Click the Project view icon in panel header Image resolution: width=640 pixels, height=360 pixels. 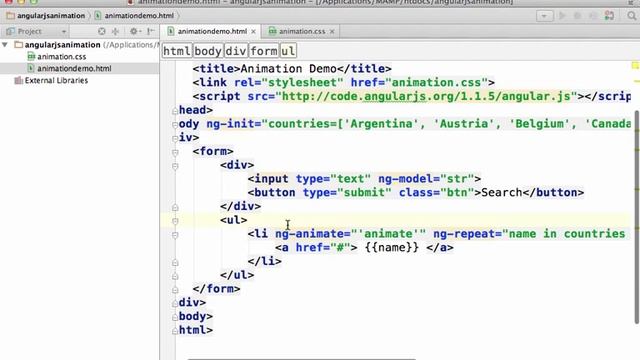pyautogui.click(x=11, y=31)
